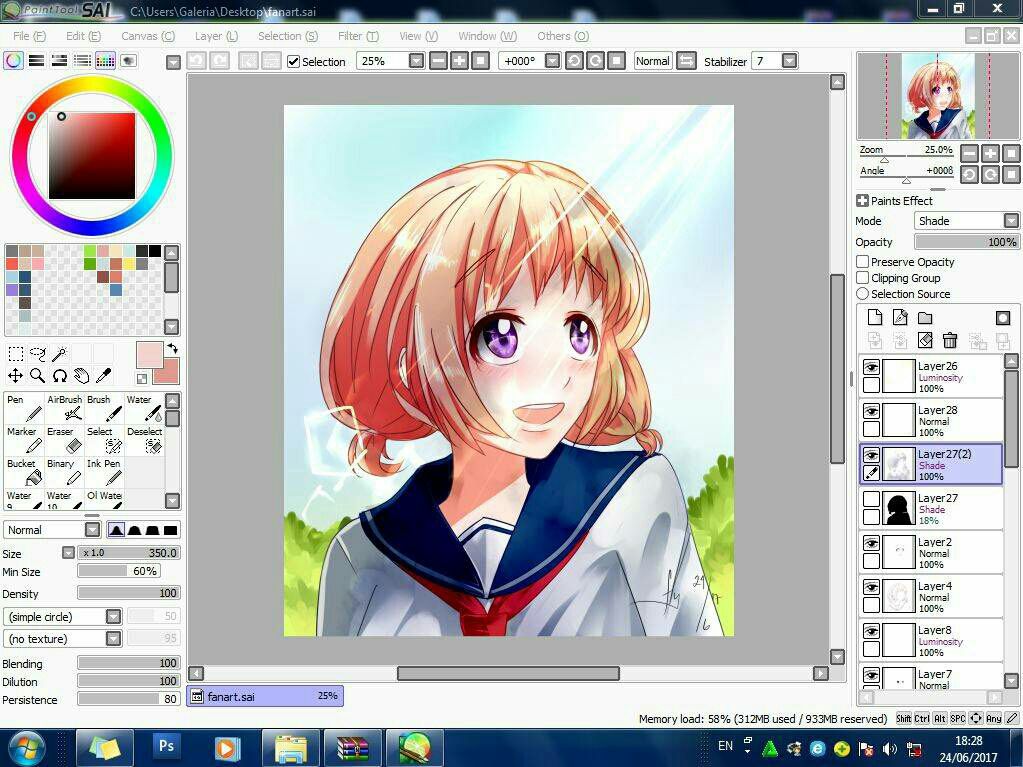Rotate canvas clockwise from toolbar
Screen dimensions: 1023x767
595,61
